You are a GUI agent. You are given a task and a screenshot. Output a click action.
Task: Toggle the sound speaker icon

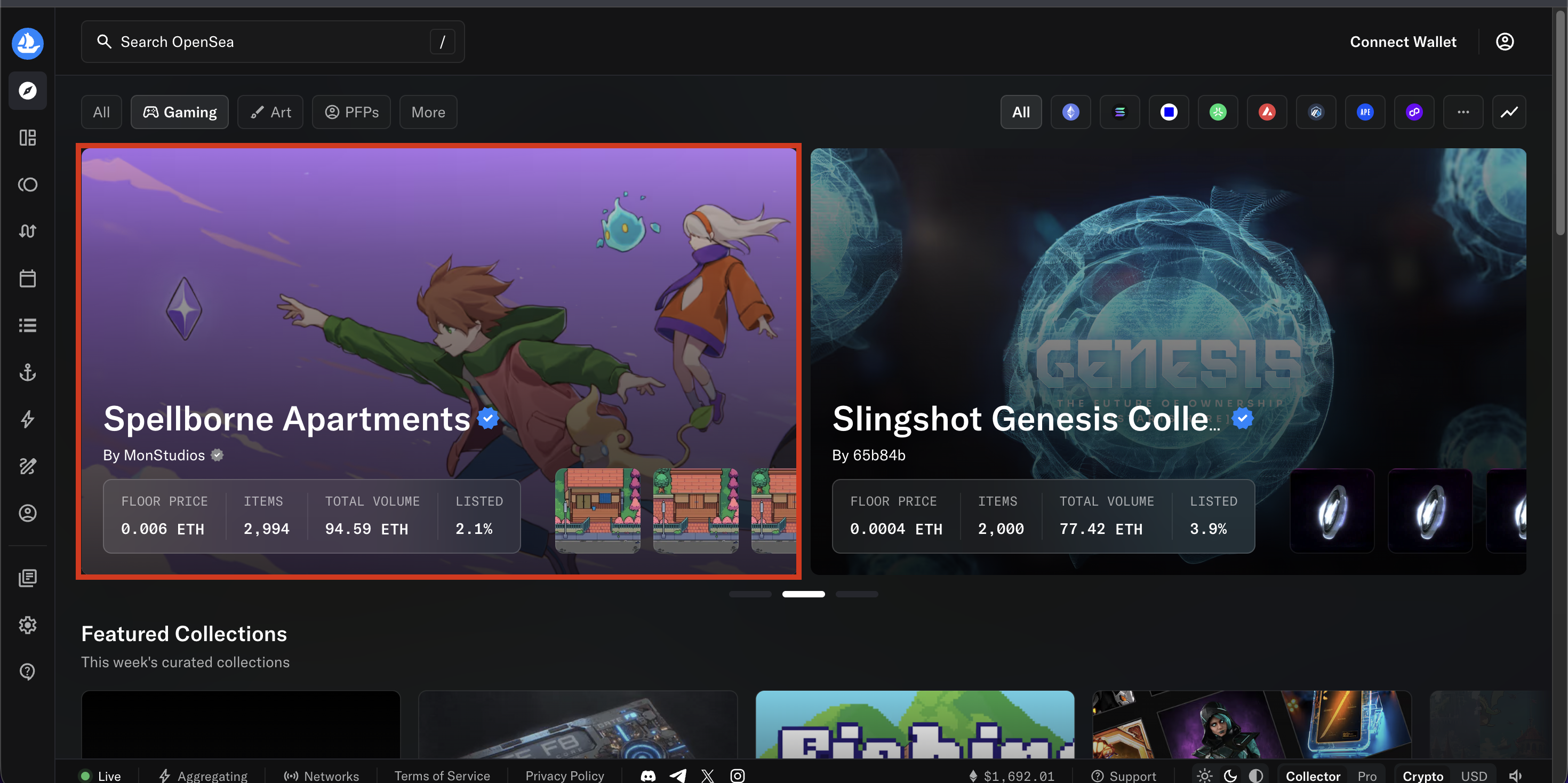pos(1516,776)
